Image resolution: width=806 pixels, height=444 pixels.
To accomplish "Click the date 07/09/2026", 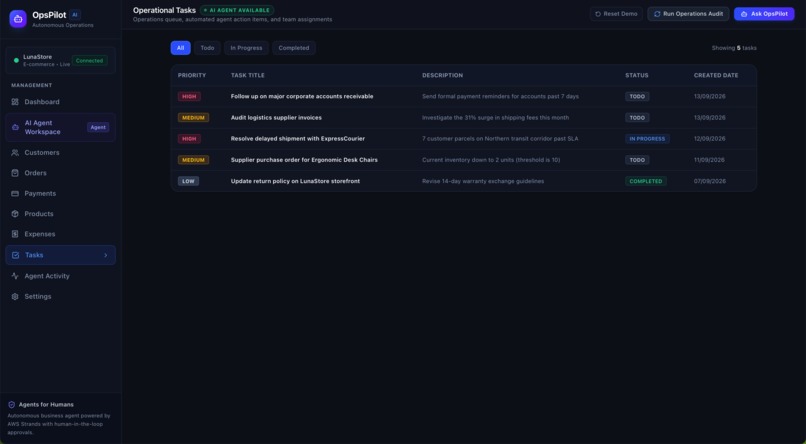I will pyautogui.click(x=710, y=181).
